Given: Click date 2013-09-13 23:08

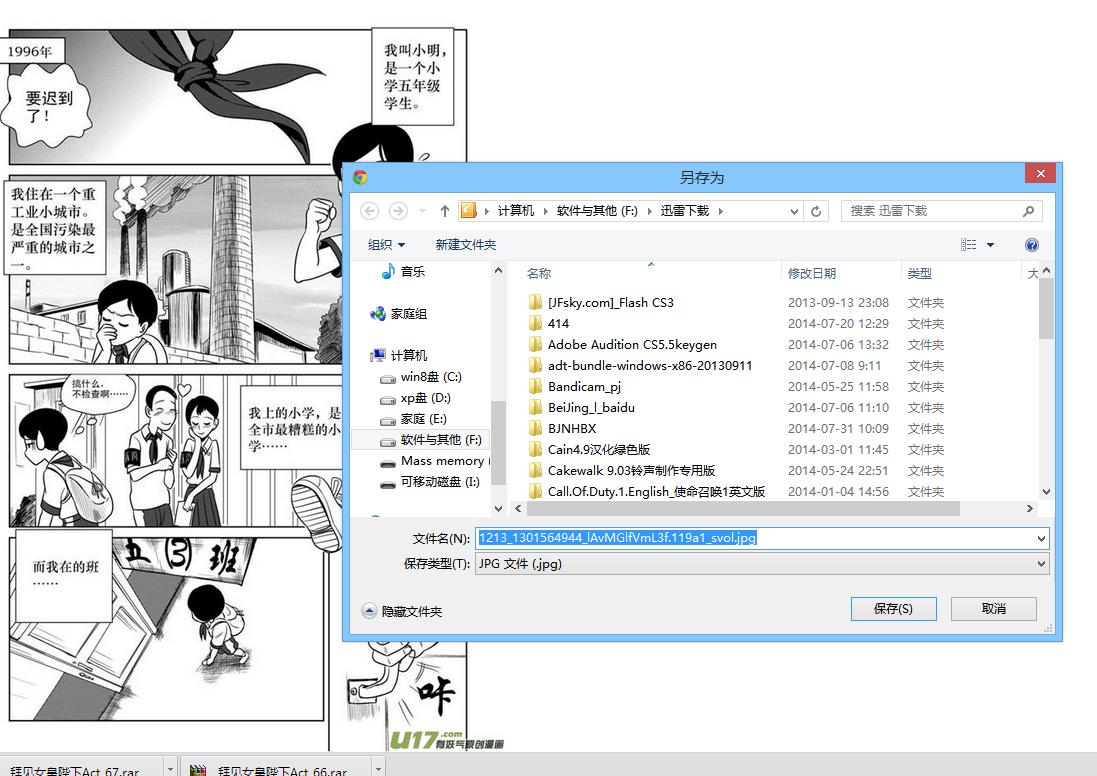Looking at the screenshot, I should [x=838, y=303].
